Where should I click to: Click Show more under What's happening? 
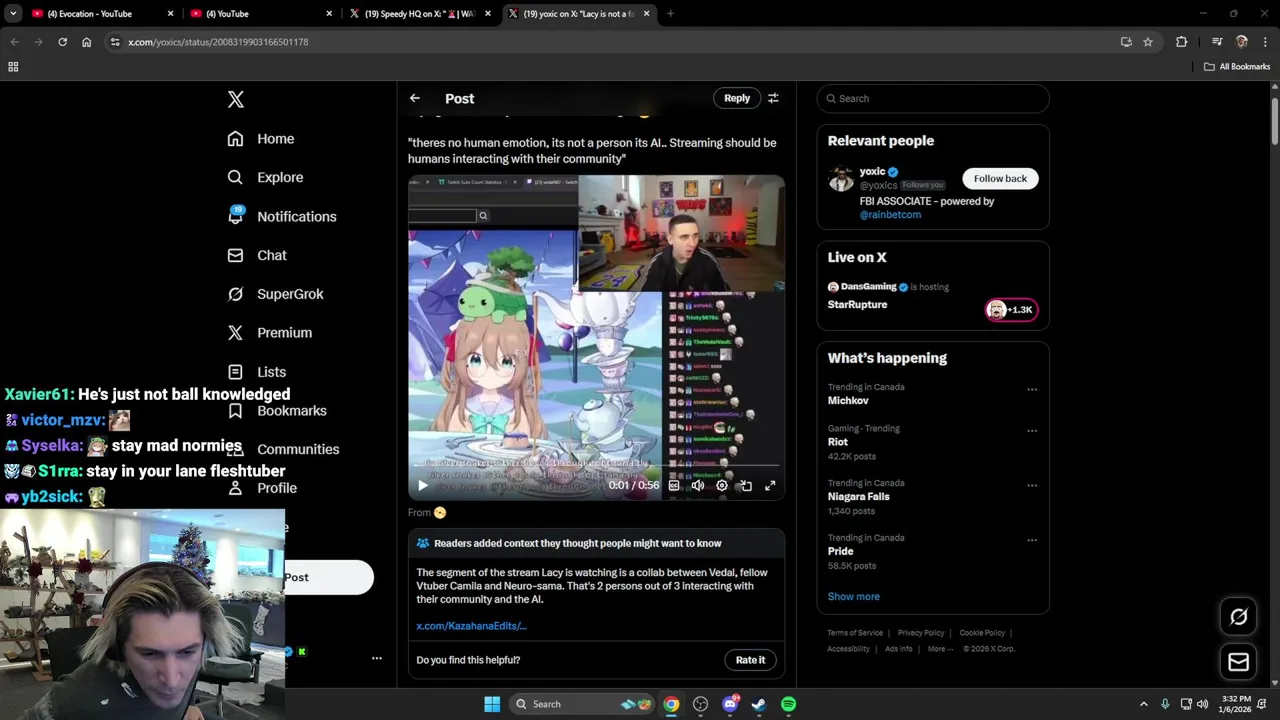(853, 597)
